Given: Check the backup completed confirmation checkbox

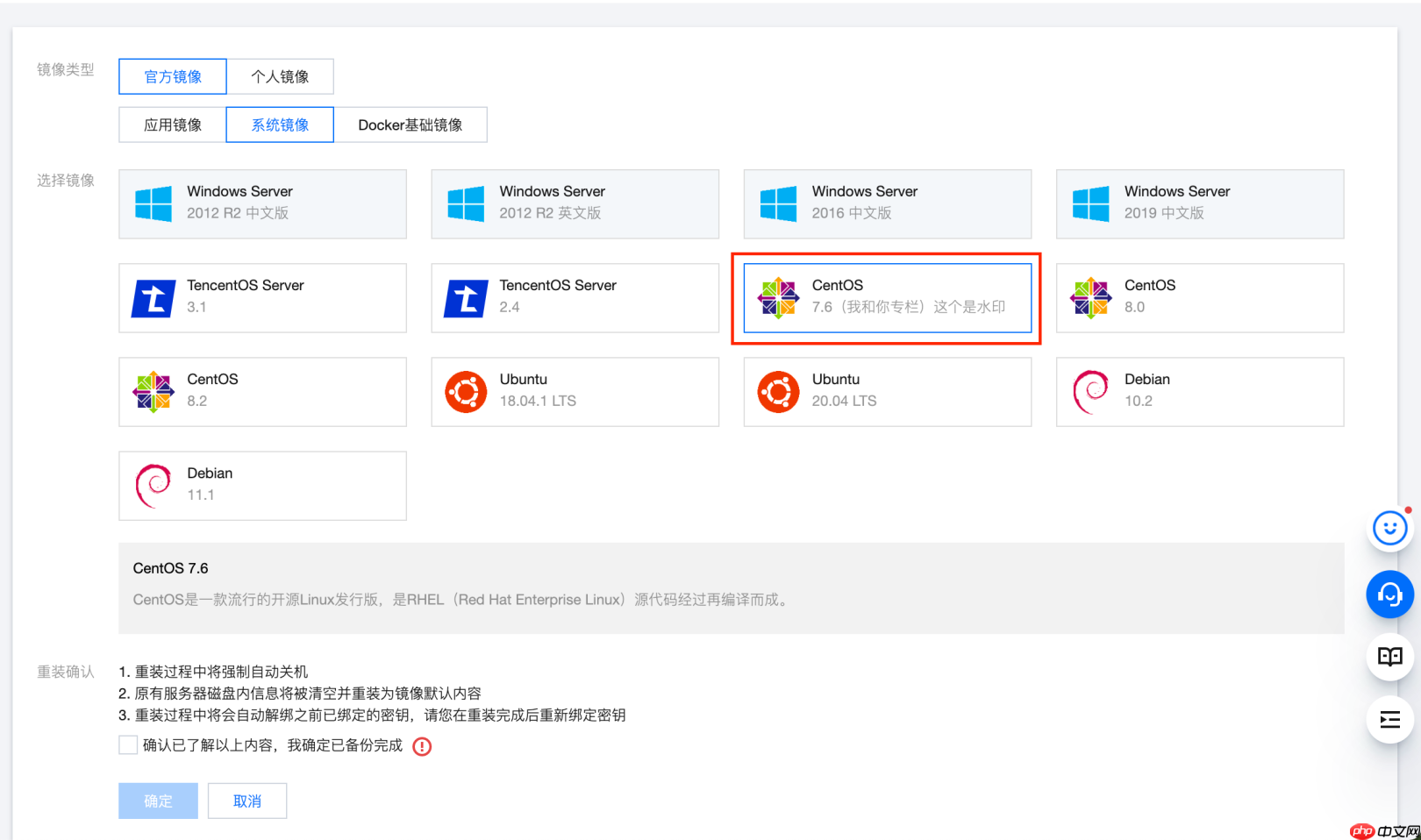Looking at the screenshot, I should click(x=128, y=745).
